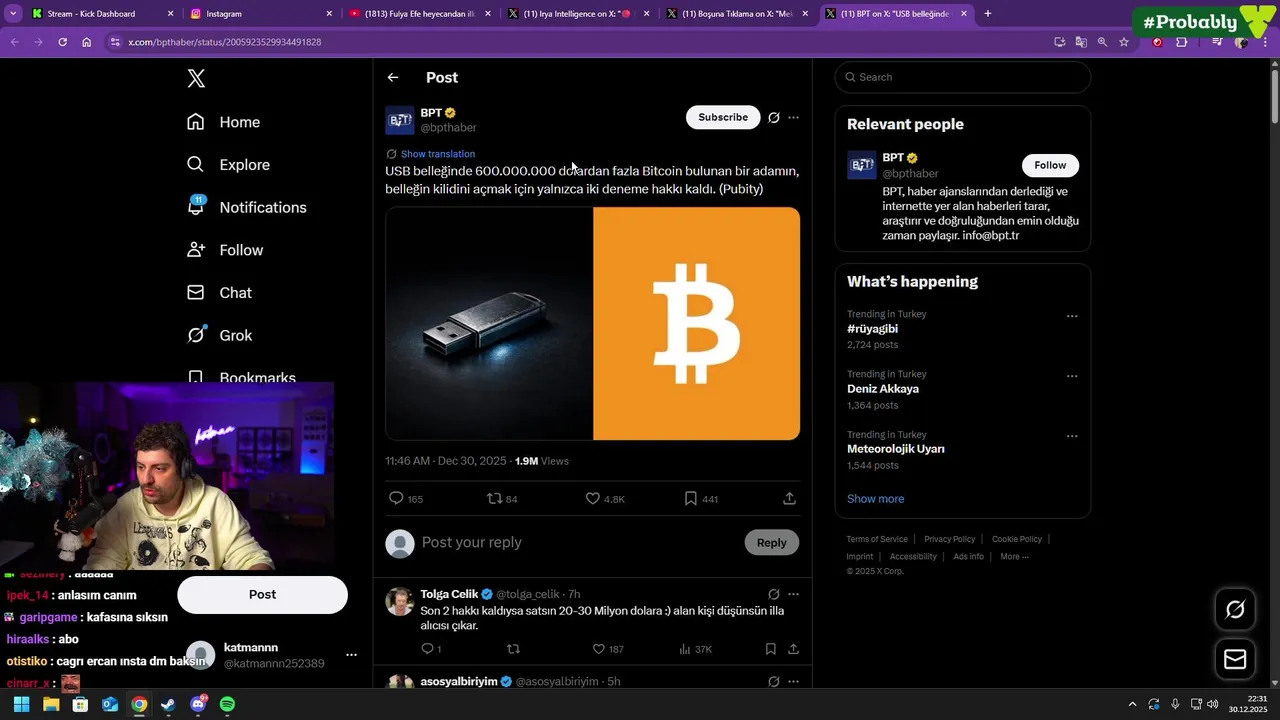Open replies via comment icon
This screenshot has width=1280, height=720.
(x=396, y=498)
